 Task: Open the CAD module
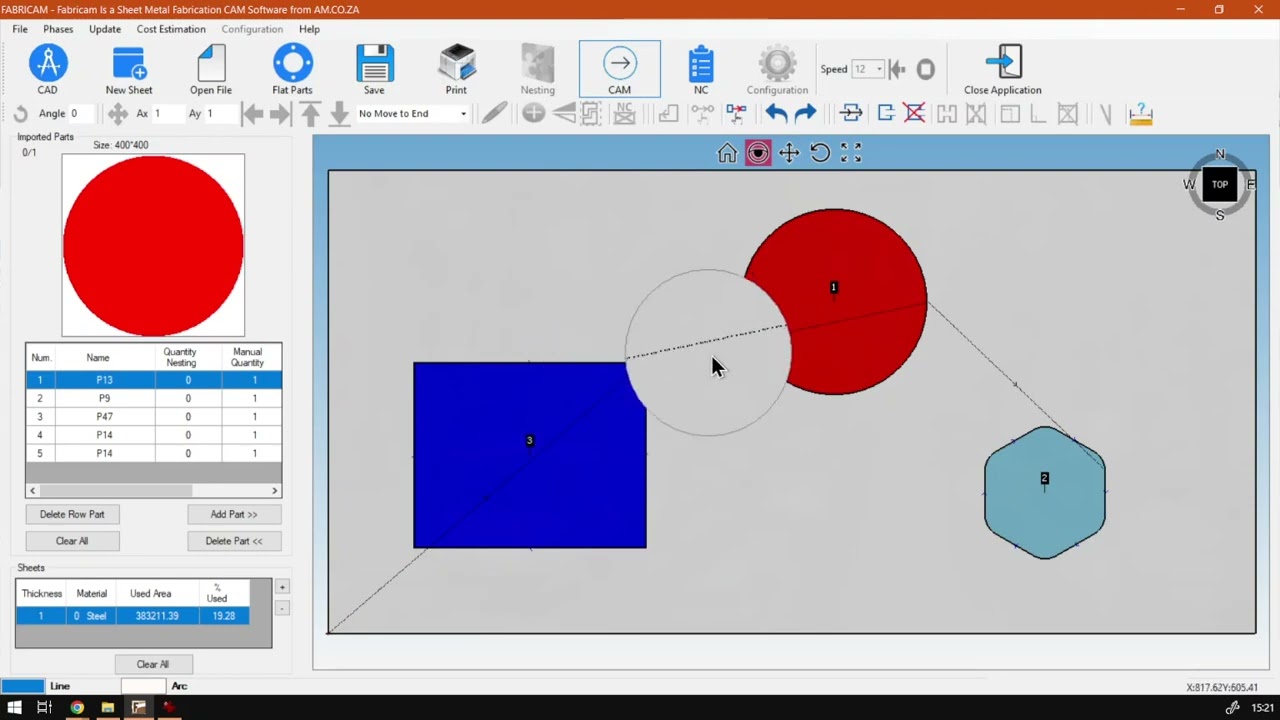(x=47, y=70)
